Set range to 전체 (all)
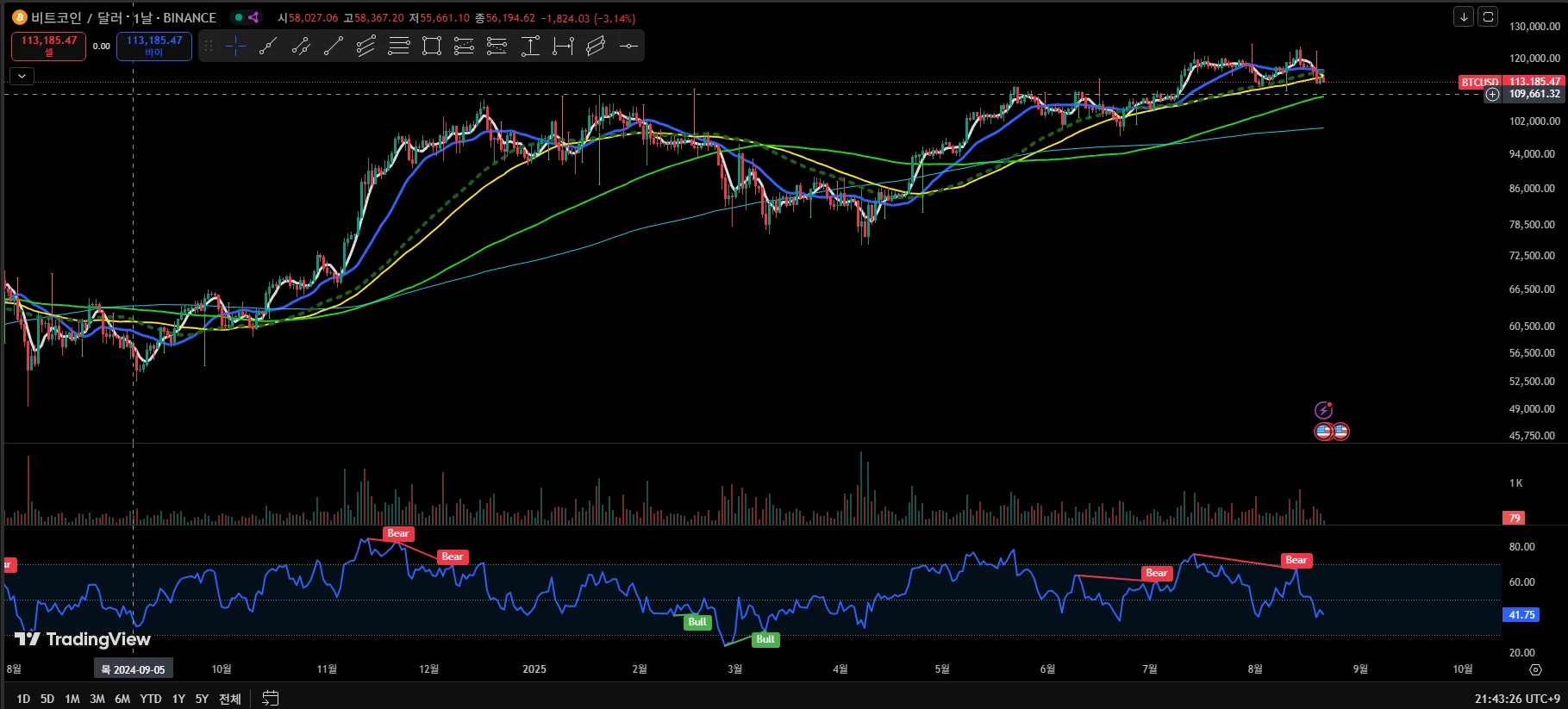This screenshot has width=1568, height=709. 230,699
